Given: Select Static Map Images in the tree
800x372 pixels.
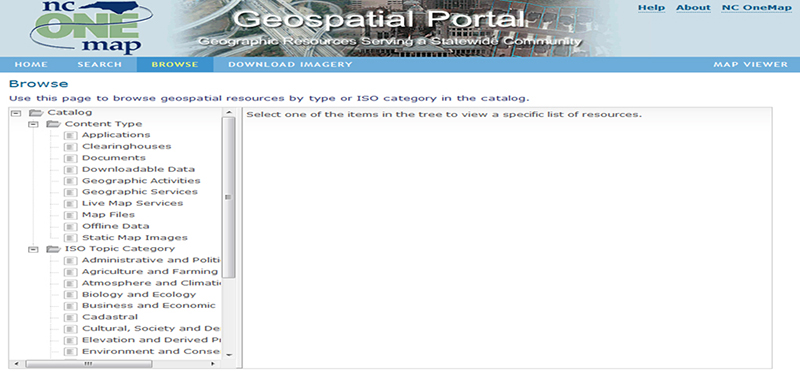Looking at the screenshot, I should point(135,238).
